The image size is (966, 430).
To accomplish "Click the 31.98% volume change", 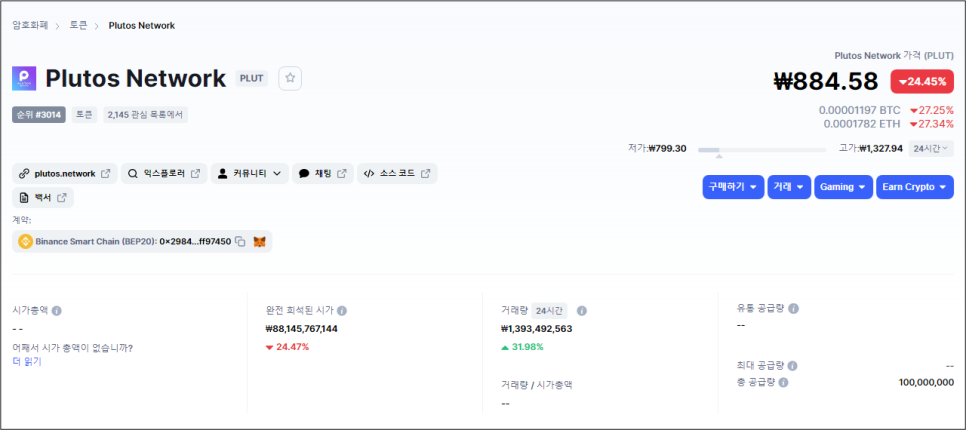I will pyautogui.click(x=522, y=347).
